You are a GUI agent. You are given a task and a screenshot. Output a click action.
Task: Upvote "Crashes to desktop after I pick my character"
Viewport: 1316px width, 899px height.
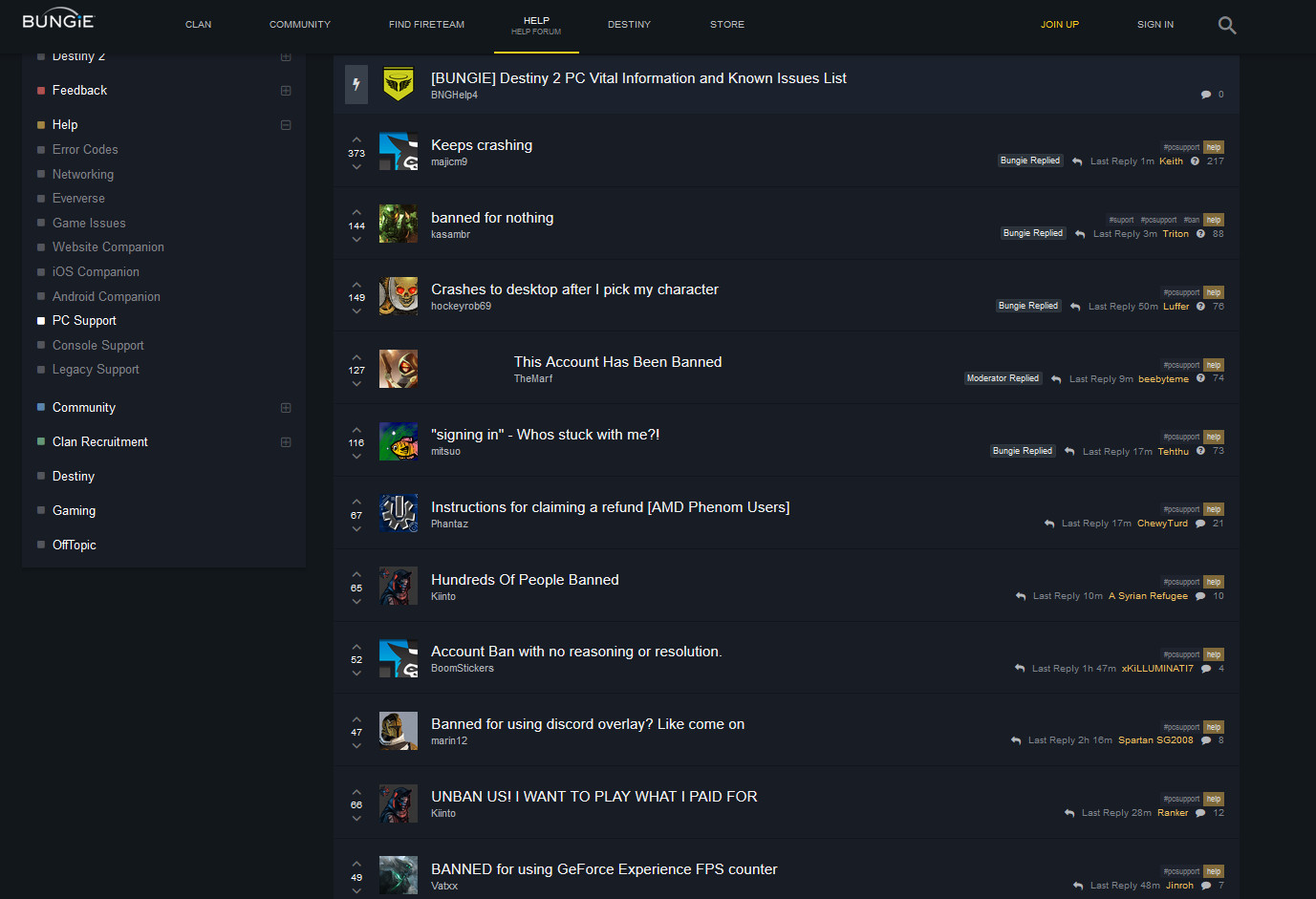tap(356, 285)
